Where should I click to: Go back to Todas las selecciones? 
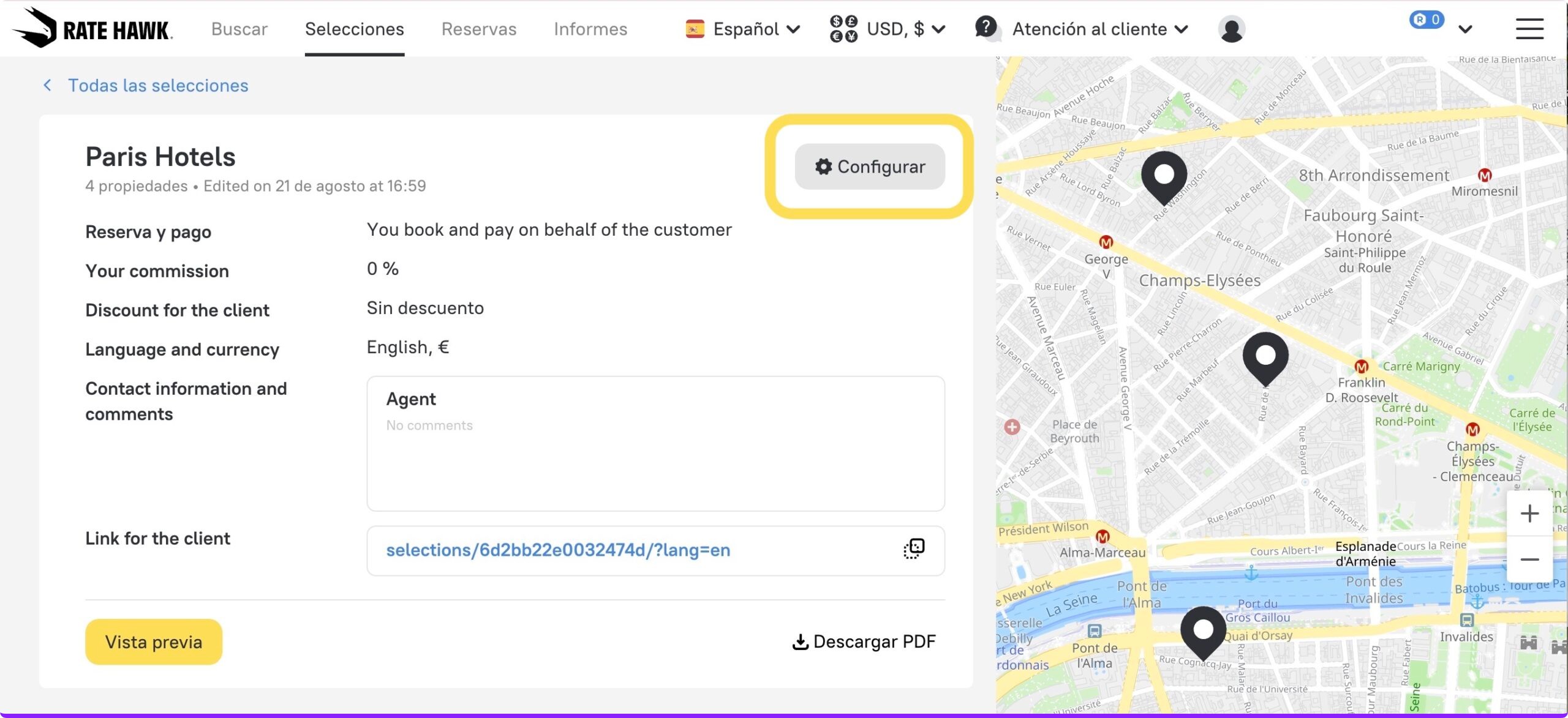coord(157,85)
